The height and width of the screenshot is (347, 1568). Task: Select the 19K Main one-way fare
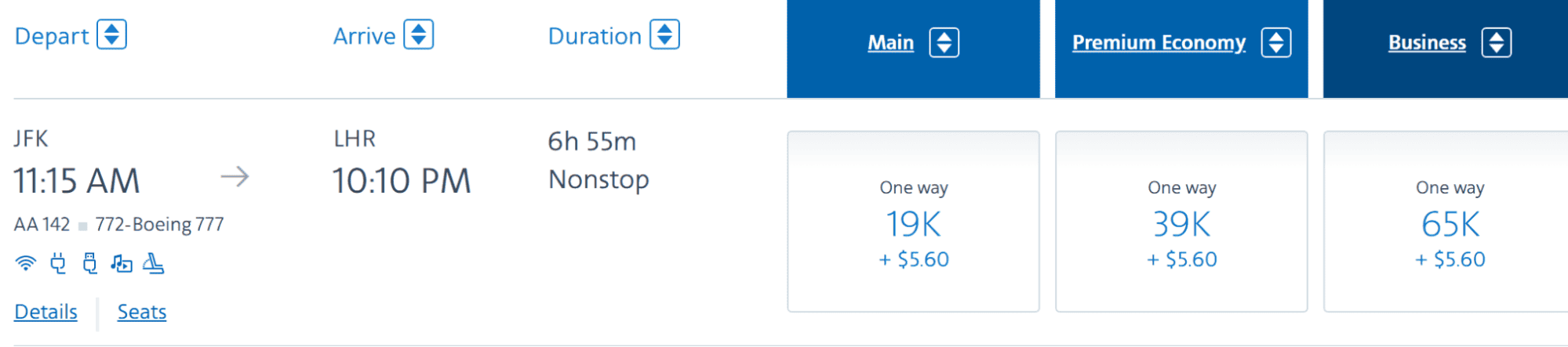[913, 222]
